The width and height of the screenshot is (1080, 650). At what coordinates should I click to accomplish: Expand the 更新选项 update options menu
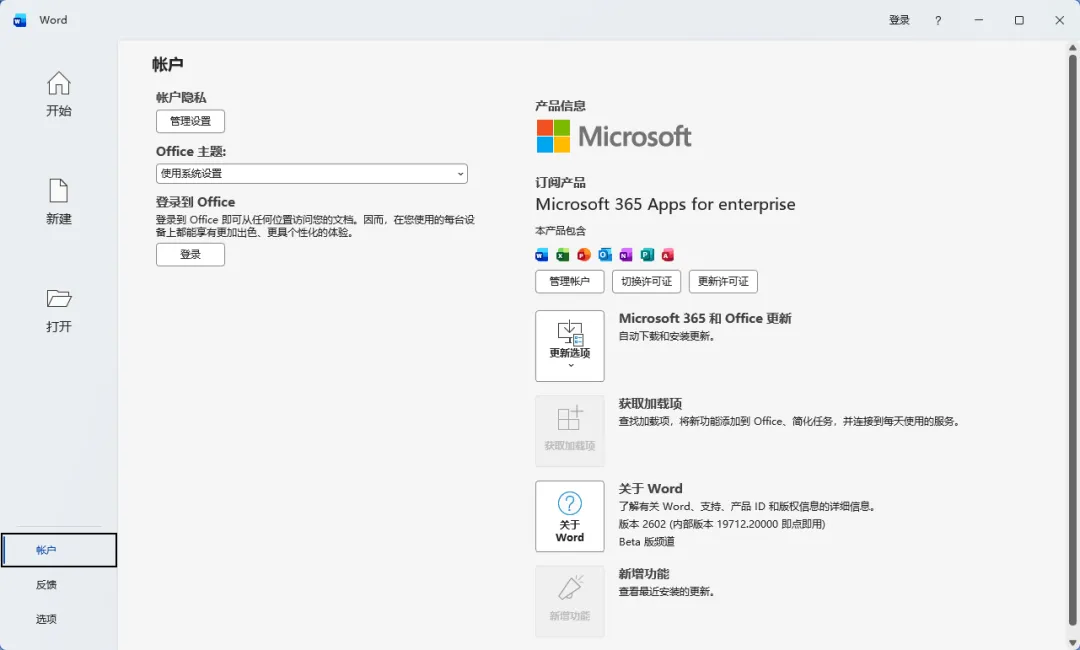[570, 346]
